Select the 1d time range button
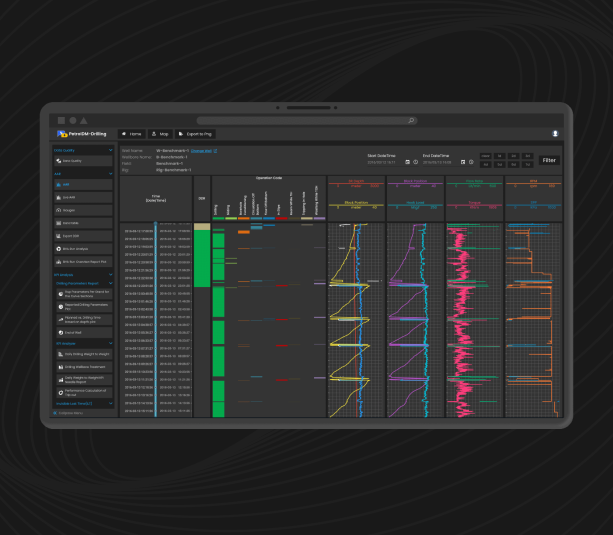Viewport: 613px width, 535px height. (x=500, y=156)
